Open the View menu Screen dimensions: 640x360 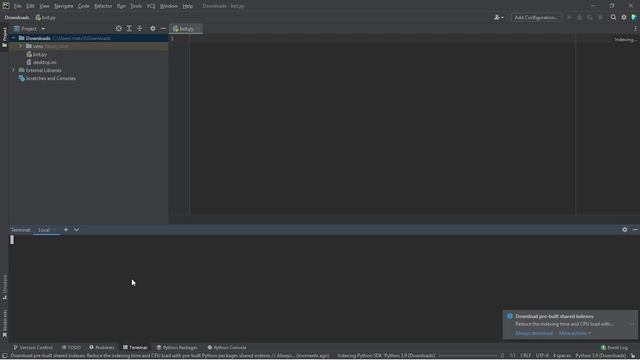[44, 6]
